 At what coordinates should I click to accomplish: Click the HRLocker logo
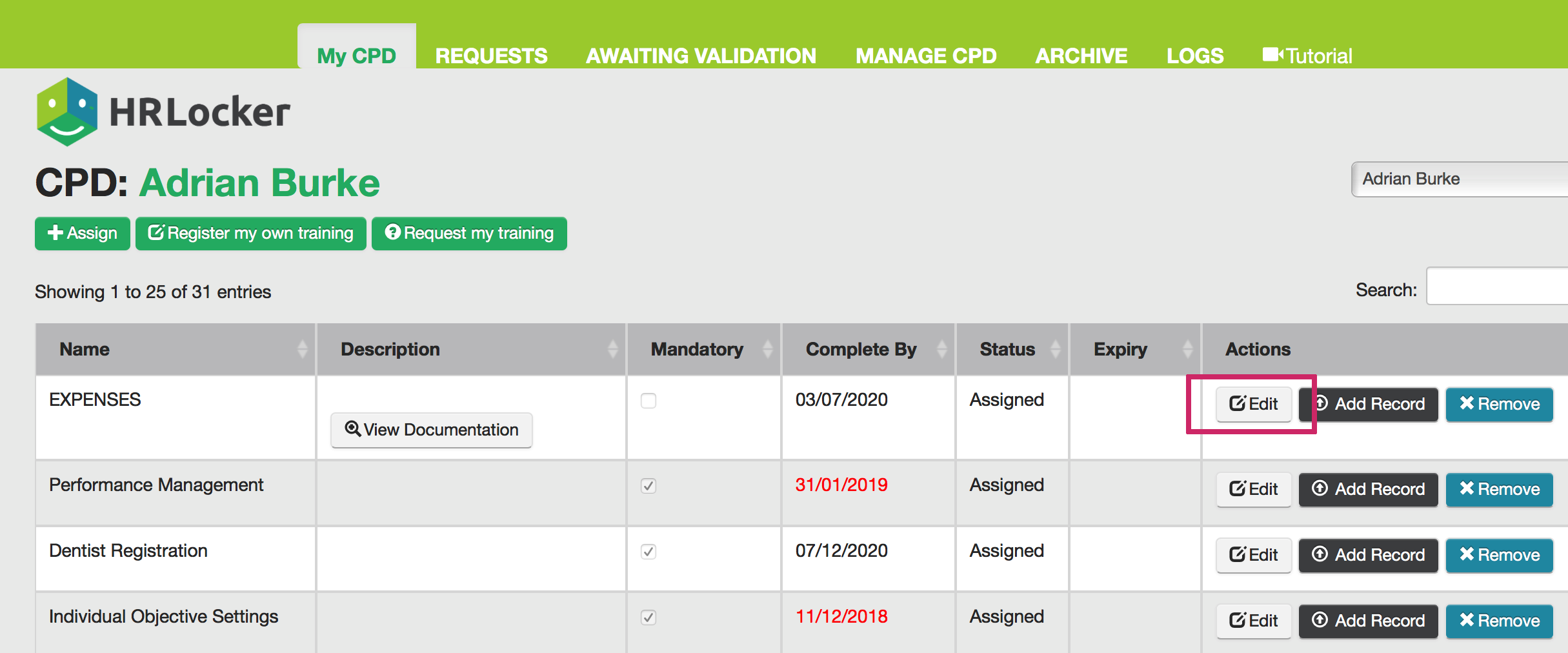click(x=163, y=112)
